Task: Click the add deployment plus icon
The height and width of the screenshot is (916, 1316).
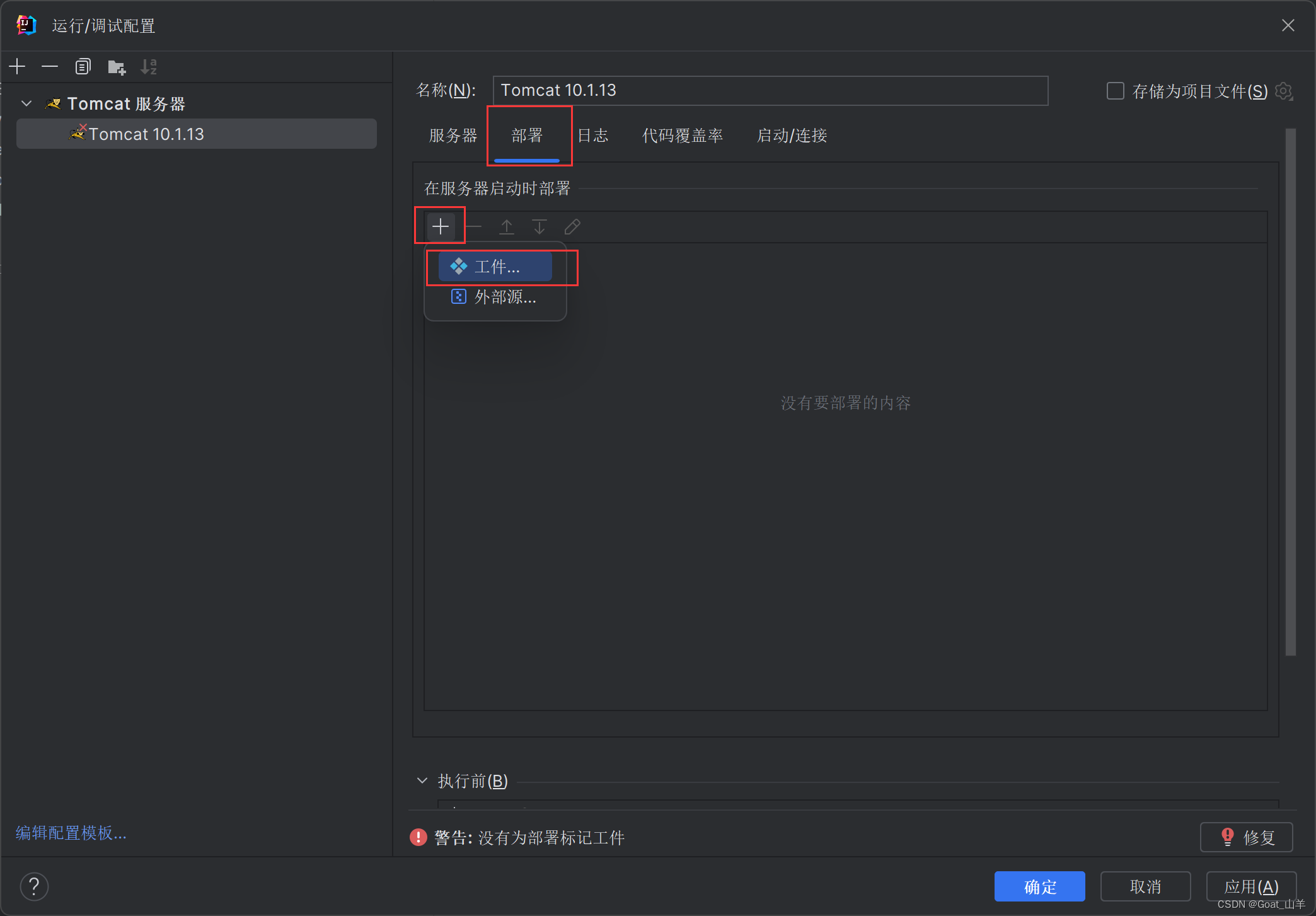Action: pyautogui.click(x=440, y=226)
